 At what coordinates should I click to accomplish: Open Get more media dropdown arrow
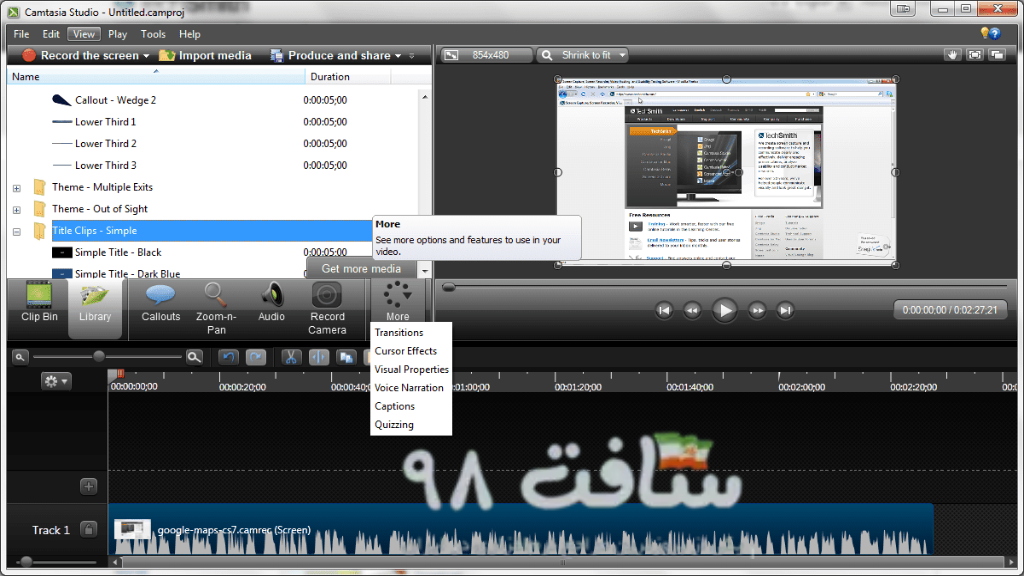pyautogui.click(x=424, y=269)
